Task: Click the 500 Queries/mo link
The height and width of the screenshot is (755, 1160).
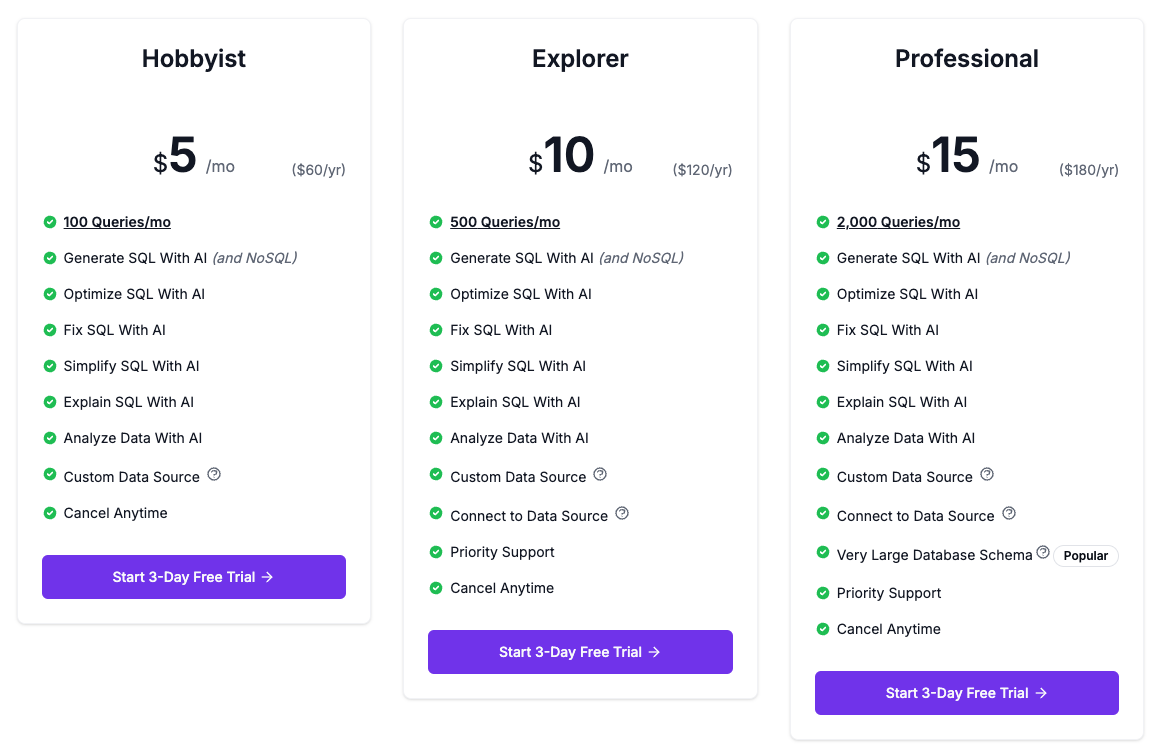Action: 505,222
